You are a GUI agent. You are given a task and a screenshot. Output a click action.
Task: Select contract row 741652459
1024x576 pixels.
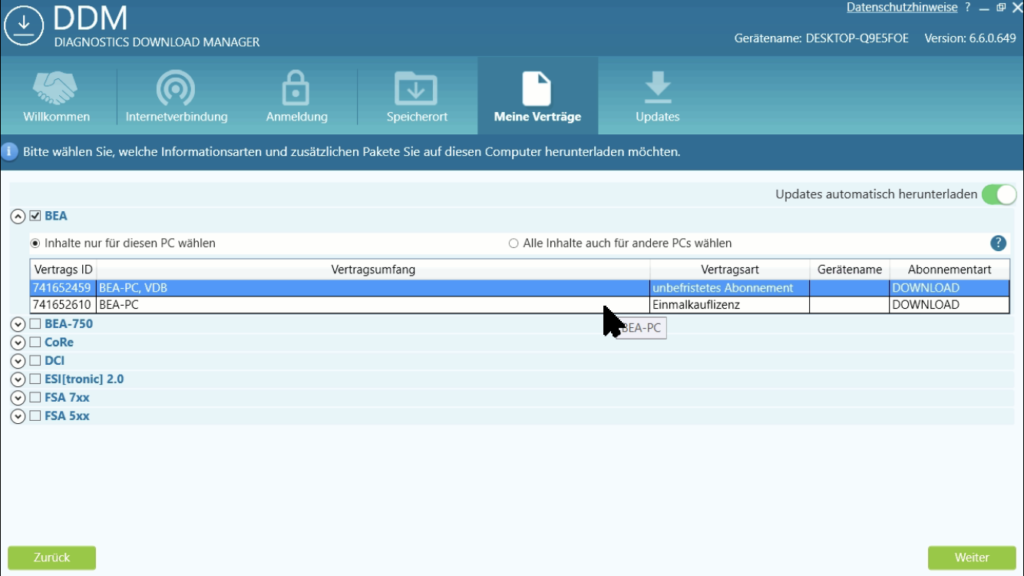coord(519,288)
